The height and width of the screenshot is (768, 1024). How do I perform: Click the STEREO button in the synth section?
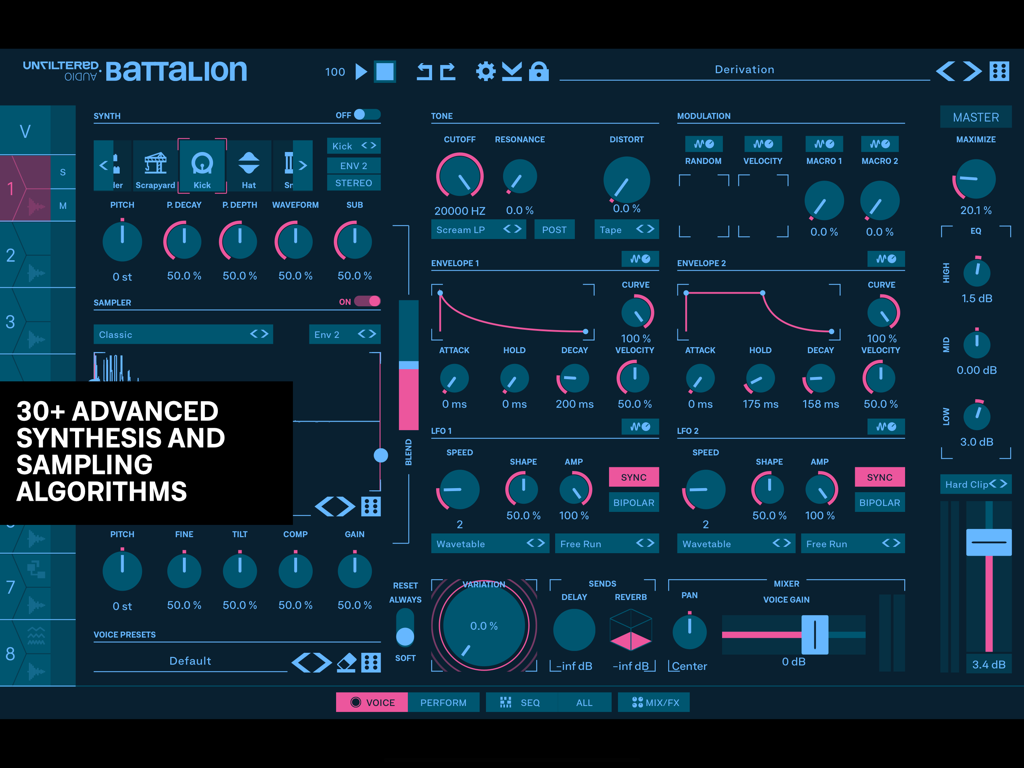click(355, 183)
